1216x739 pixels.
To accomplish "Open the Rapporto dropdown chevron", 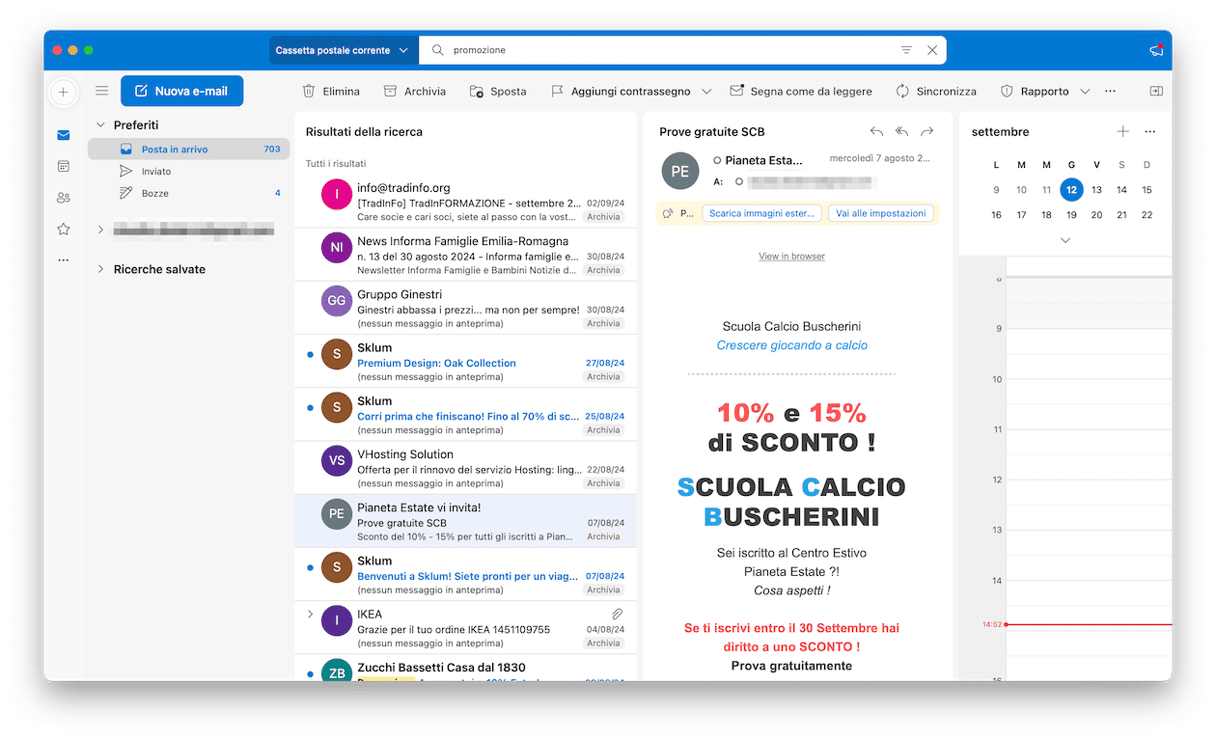I will [x=1085, y=91].
